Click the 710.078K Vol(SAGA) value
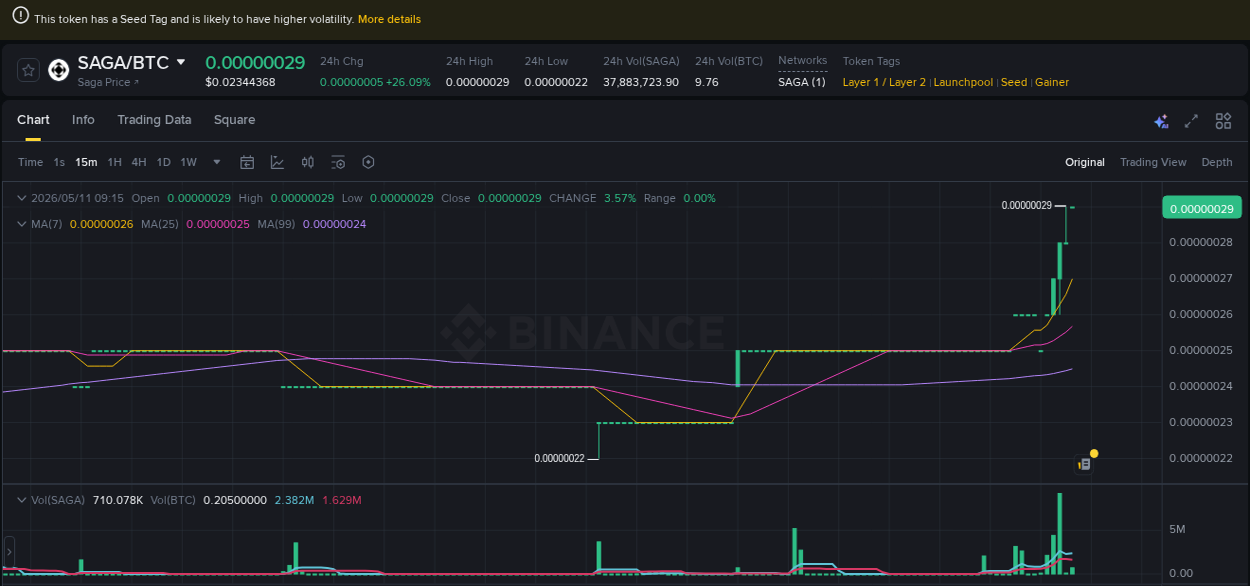 tap(118, 499)
